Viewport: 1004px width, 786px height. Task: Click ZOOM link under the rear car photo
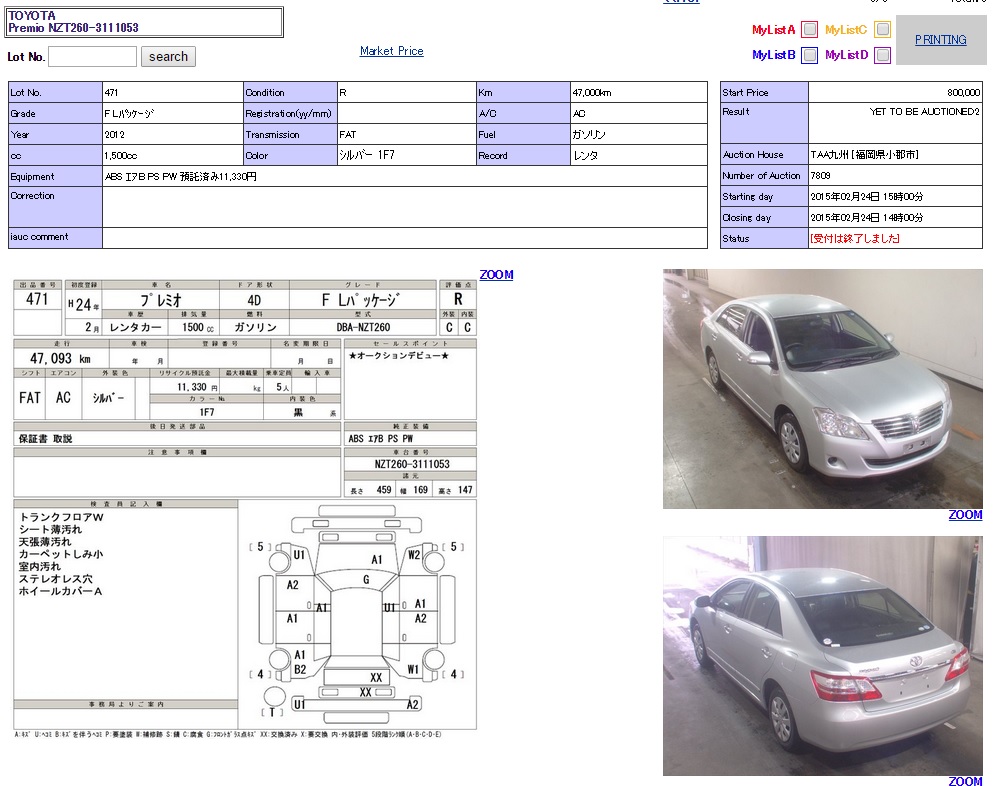pos(965,781)
